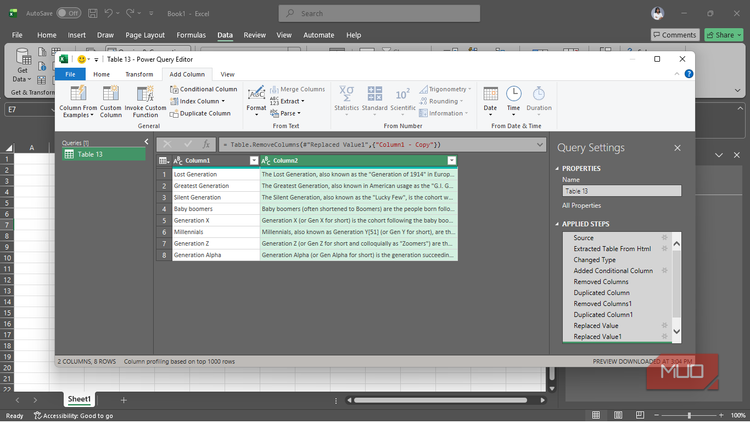This screenshot has height=422, width=750.
Task: Open Extract dropdown
Action: pyautogui.click(x=287, y=101)
